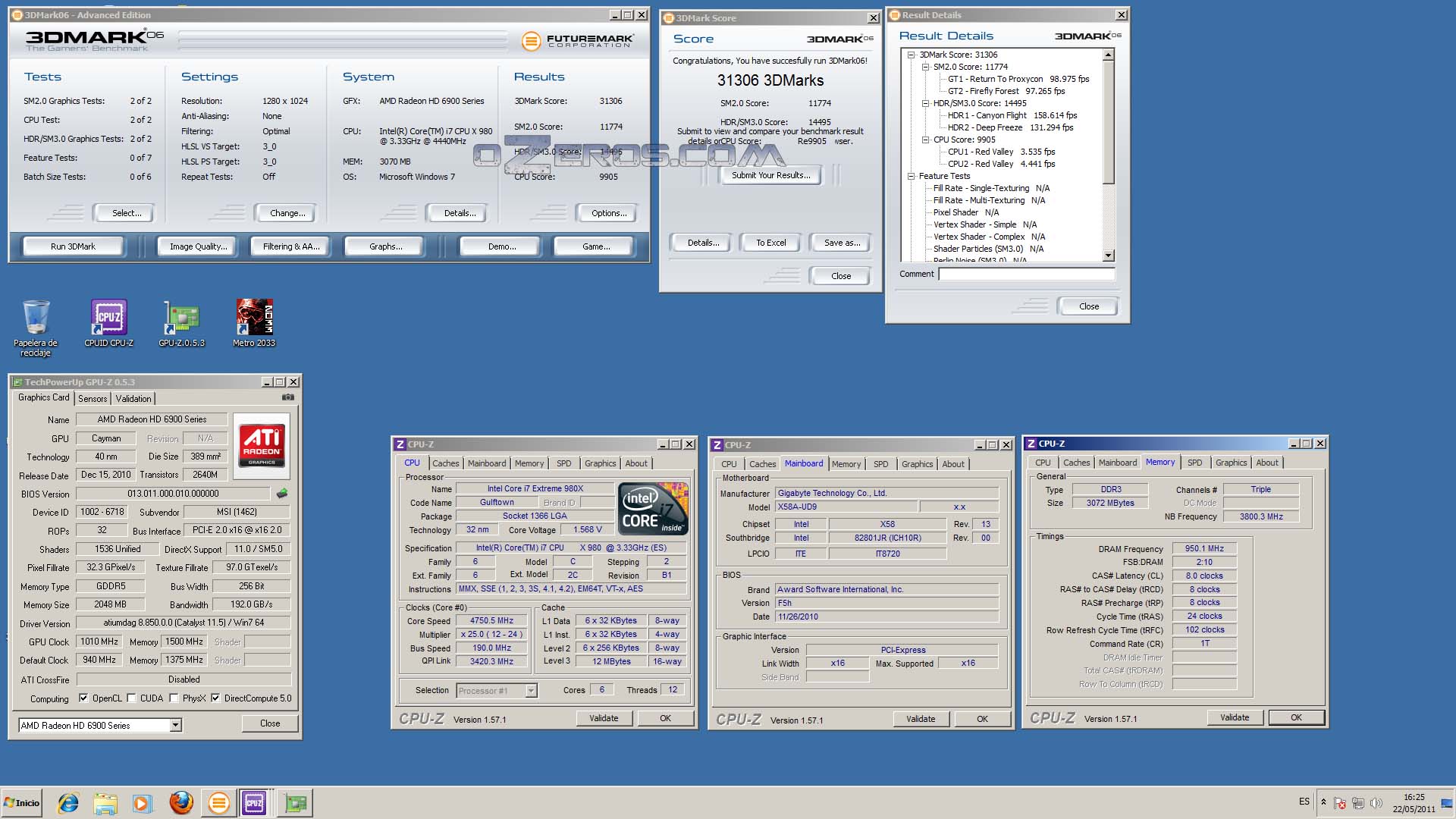Click the ES language indicator in the tray
This screenshot has width=1456, height=819.
click(x=1304, y=802)
